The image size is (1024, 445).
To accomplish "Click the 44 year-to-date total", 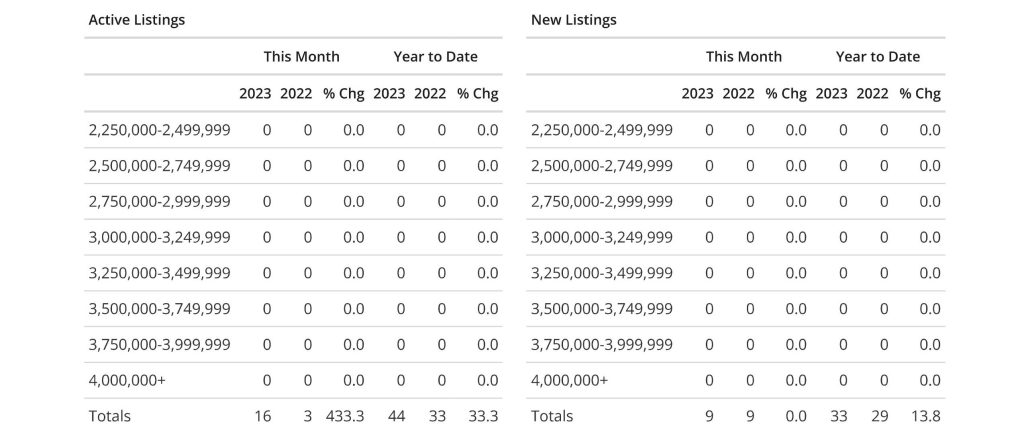I will click(x=398, y=416).
